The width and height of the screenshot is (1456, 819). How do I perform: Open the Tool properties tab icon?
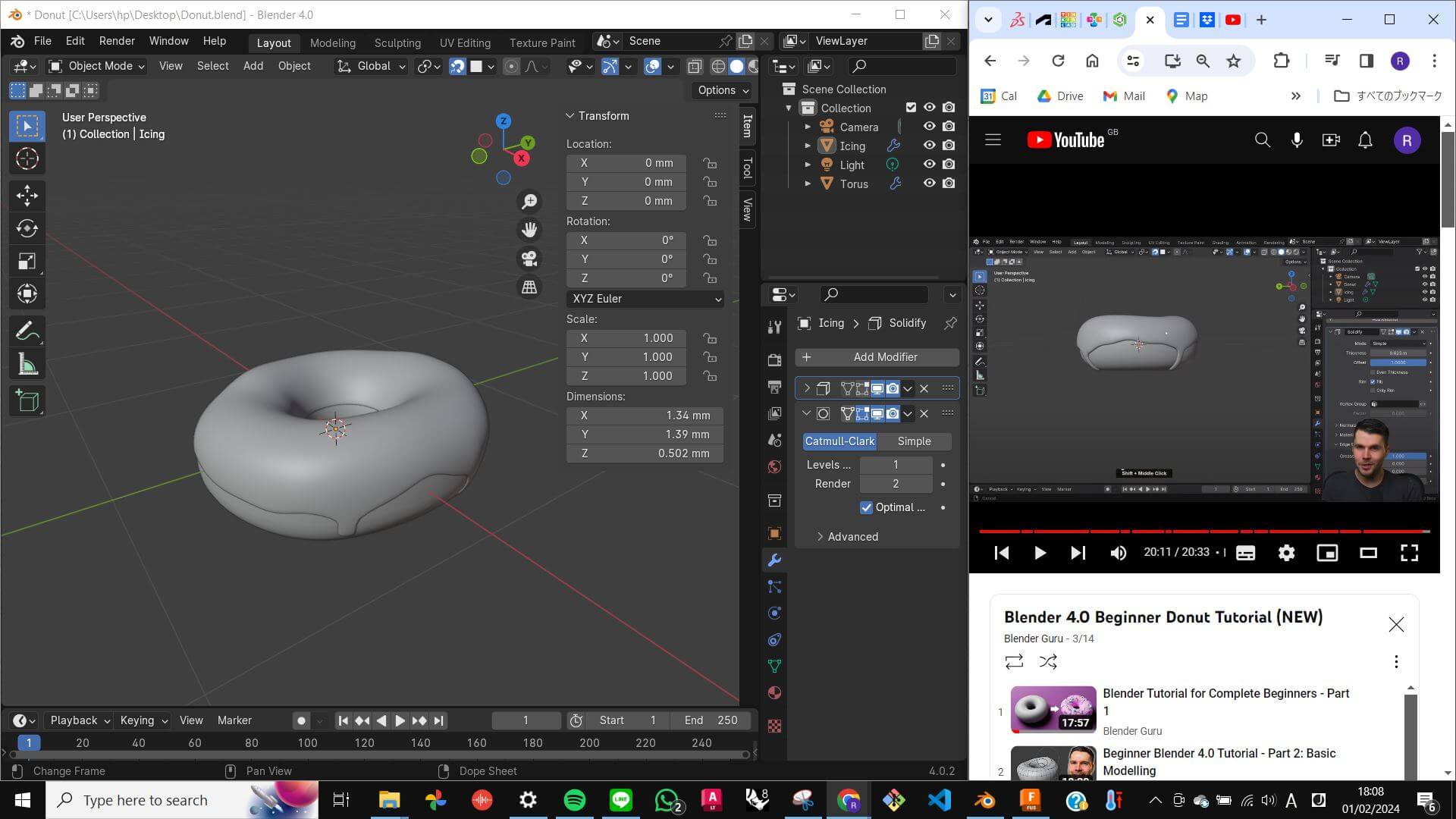pos(774,327)
